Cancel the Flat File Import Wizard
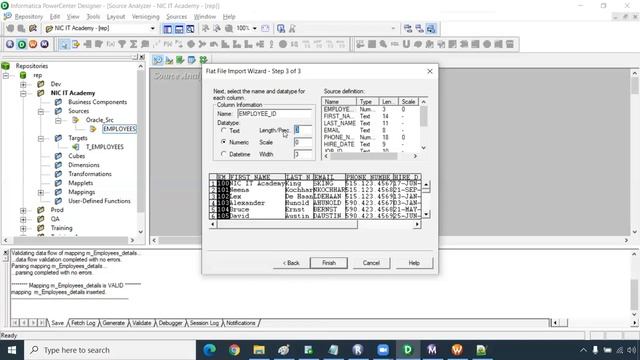Image resolution: width=640 pixels, height=360 pixels. (371, 263)
